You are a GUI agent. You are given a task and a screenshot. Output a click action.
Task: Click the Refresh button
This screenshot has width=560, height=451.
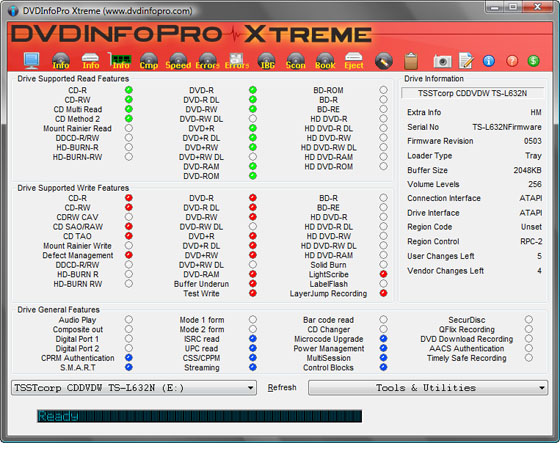click(x=282, y=387)
